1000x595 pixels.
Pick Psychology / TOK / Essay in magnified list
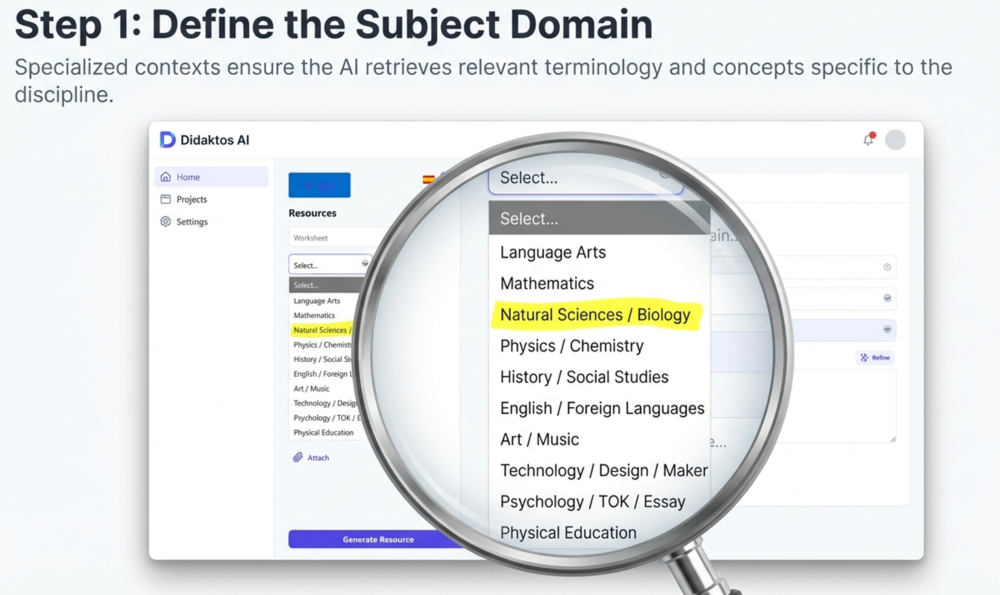tap(592, 502)
